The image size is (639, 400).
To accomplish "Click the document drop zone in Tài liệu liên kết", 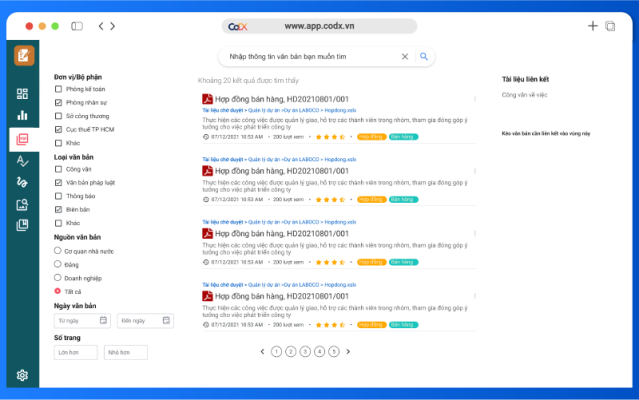I will pos(546,133).
